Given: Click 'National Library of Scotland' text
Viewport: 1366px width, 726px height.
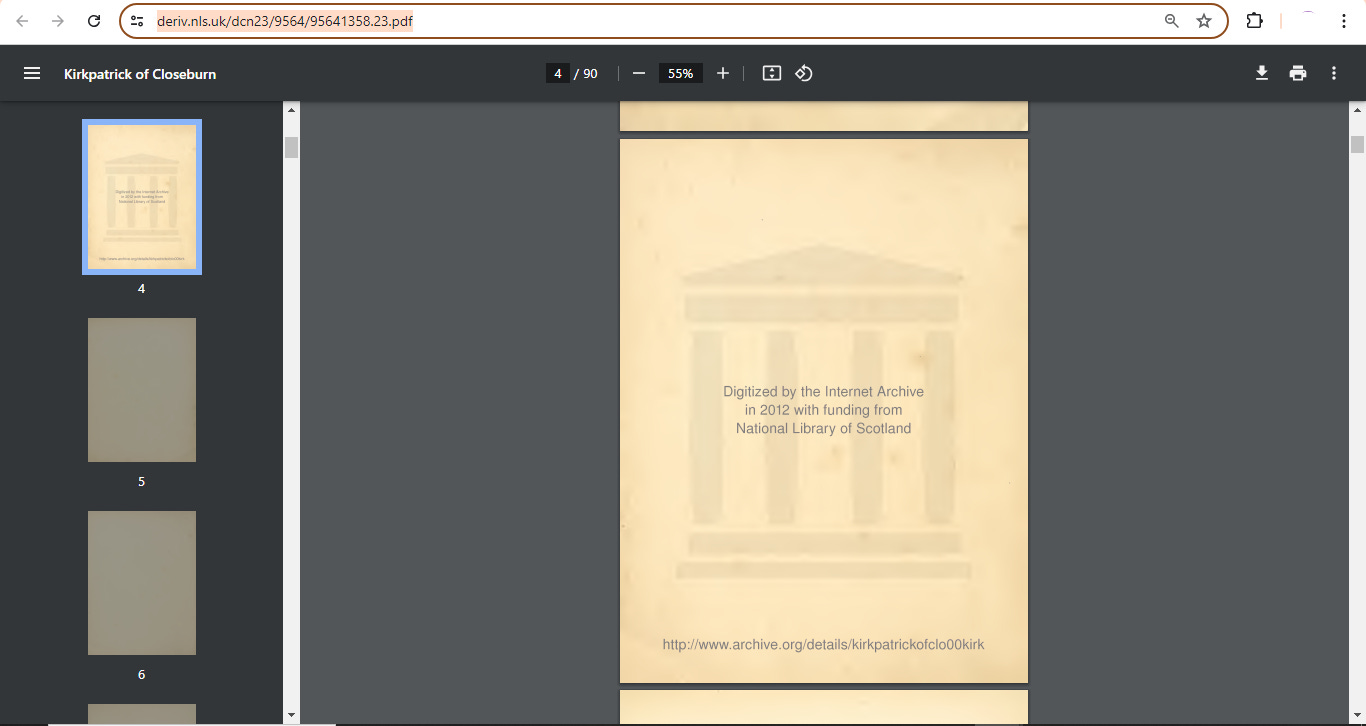Looking at the screenshot, I should tap(823, 428).
